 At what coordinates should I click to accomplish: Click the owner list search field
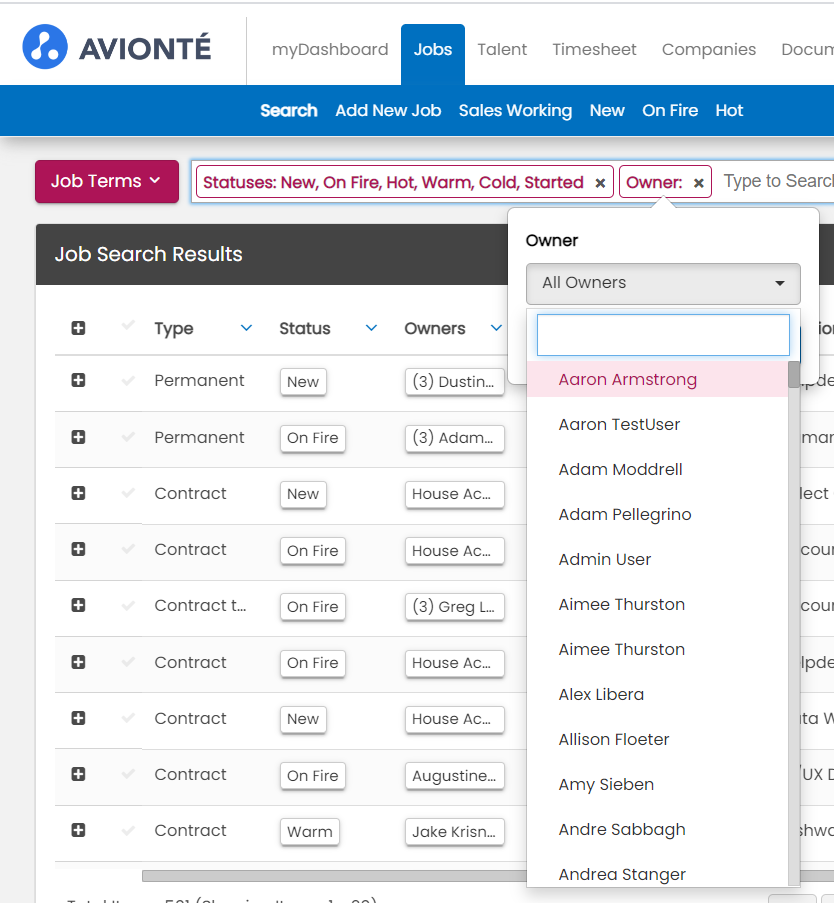click(x=663, y=335)
